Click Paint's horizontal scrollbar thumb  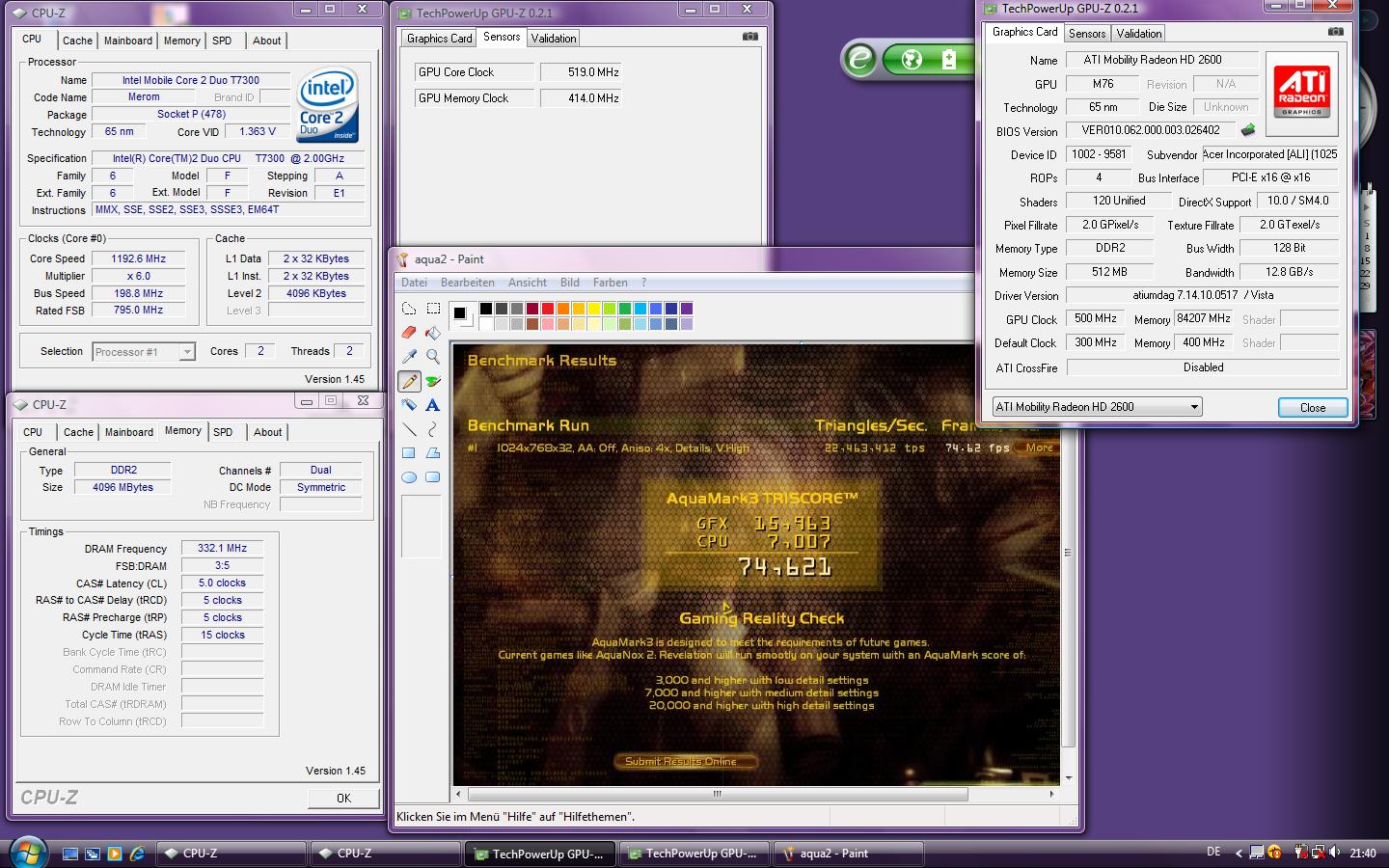718,794
